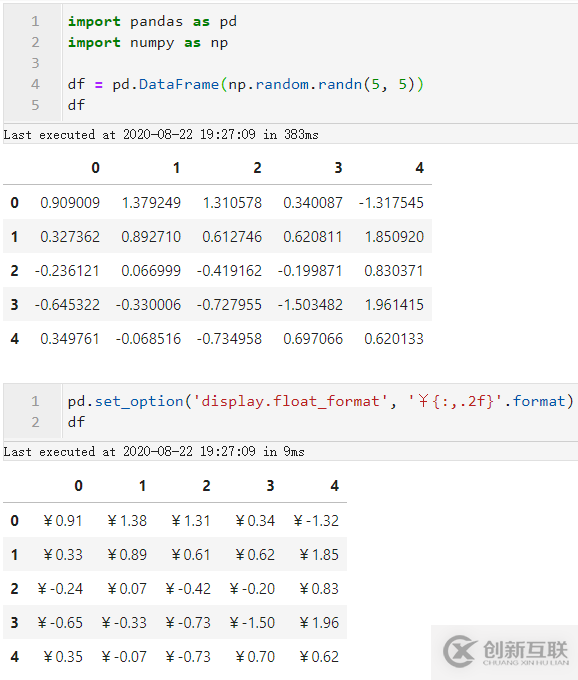Click the 9ms execution time status text

(x=154, y=452)
